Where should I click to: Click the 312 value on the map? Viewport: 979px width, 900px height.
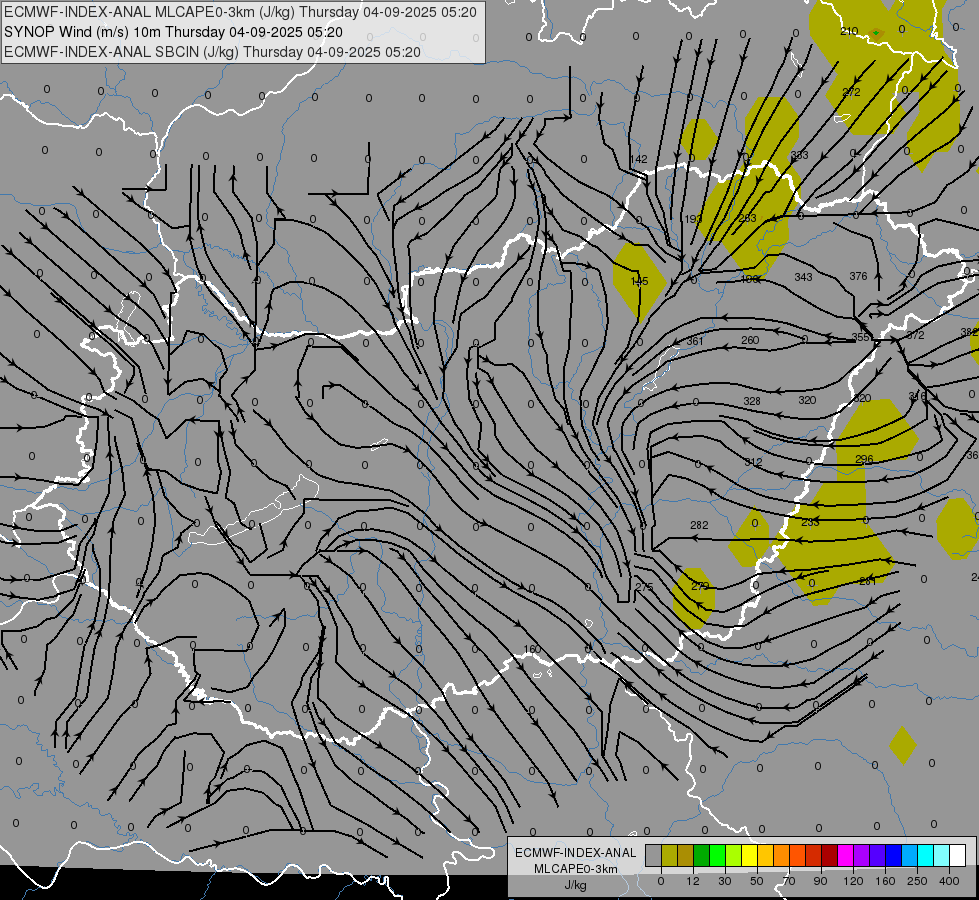754,462
